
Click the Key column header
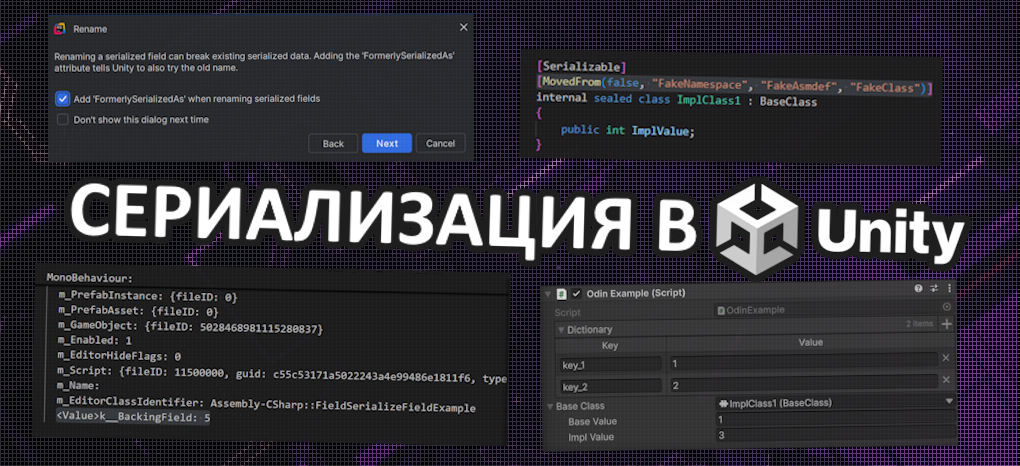pos(610,346)
